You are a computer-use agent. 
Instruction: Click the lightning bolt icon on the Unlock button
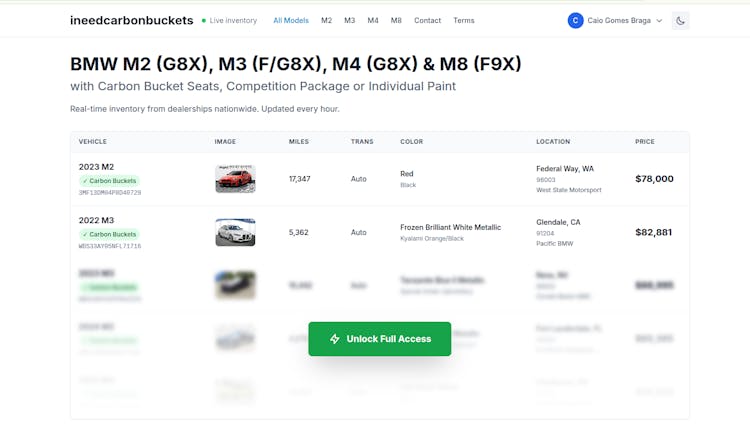(335, 339)
